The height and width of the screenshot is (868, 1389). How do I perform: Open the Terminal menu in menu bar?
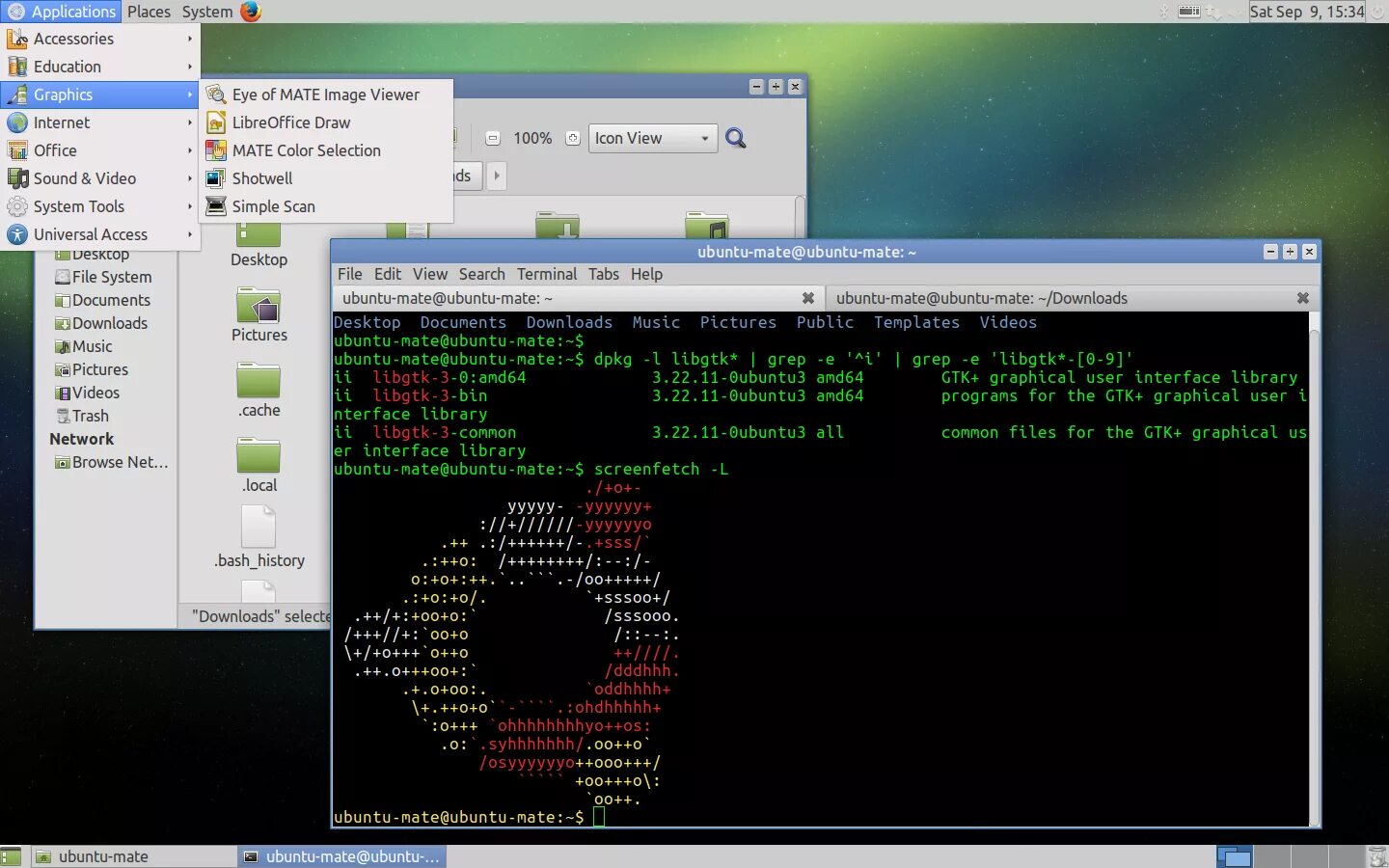pos(547,274)
